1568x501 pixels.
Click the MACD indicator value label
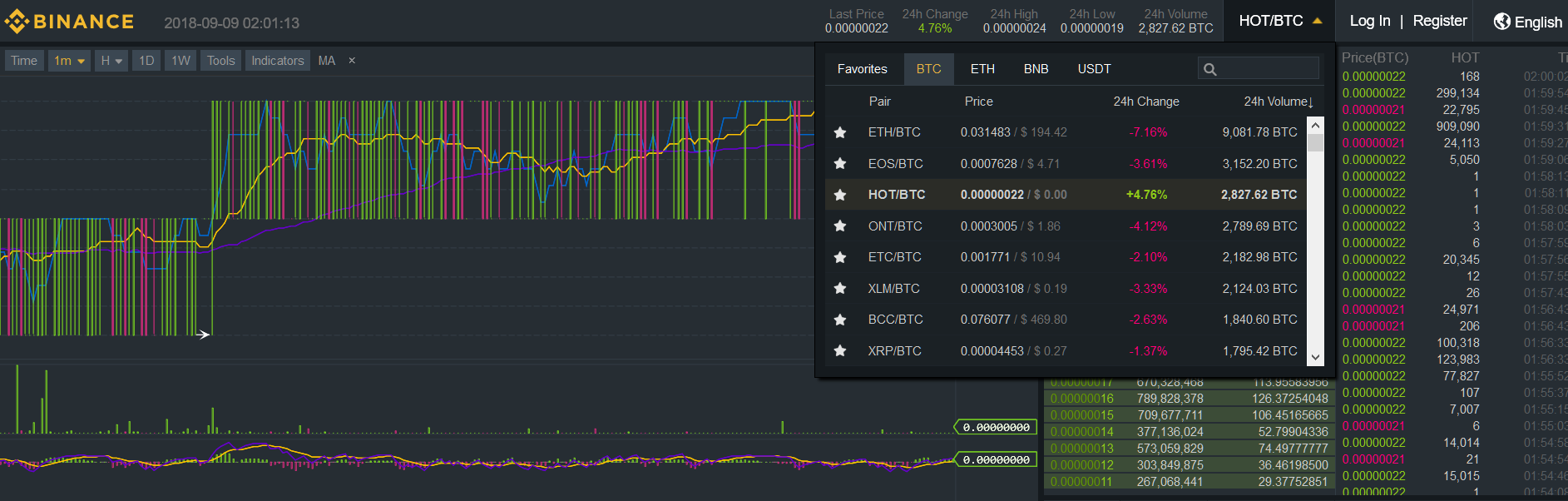[996, 460]
